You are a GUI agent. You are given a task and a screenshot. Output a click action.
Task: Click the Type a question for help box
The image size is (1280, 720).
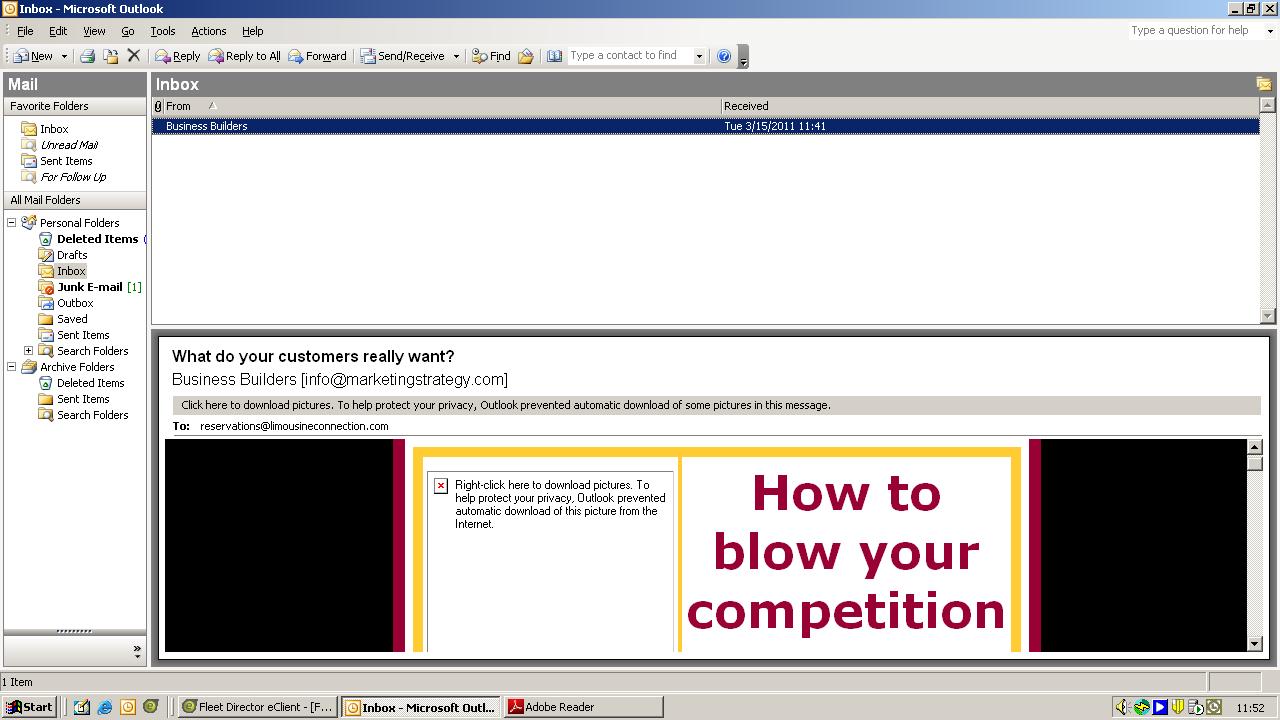click(1196, 31)
